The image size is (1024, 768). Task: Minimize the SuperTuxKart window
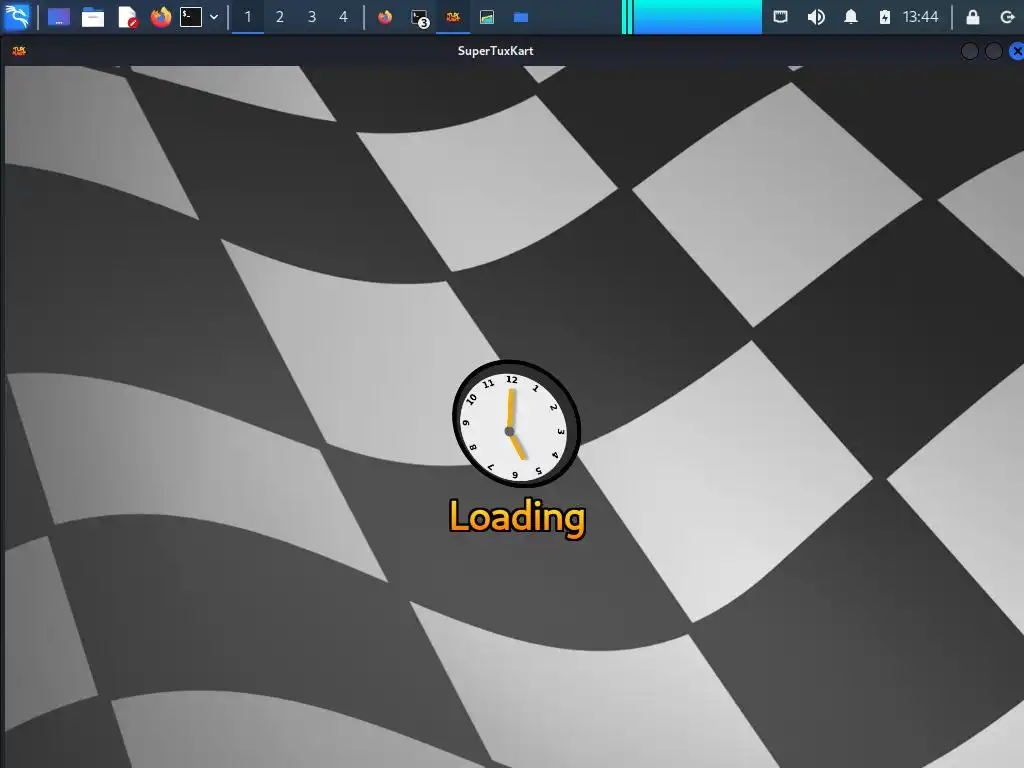coord(970,51)
